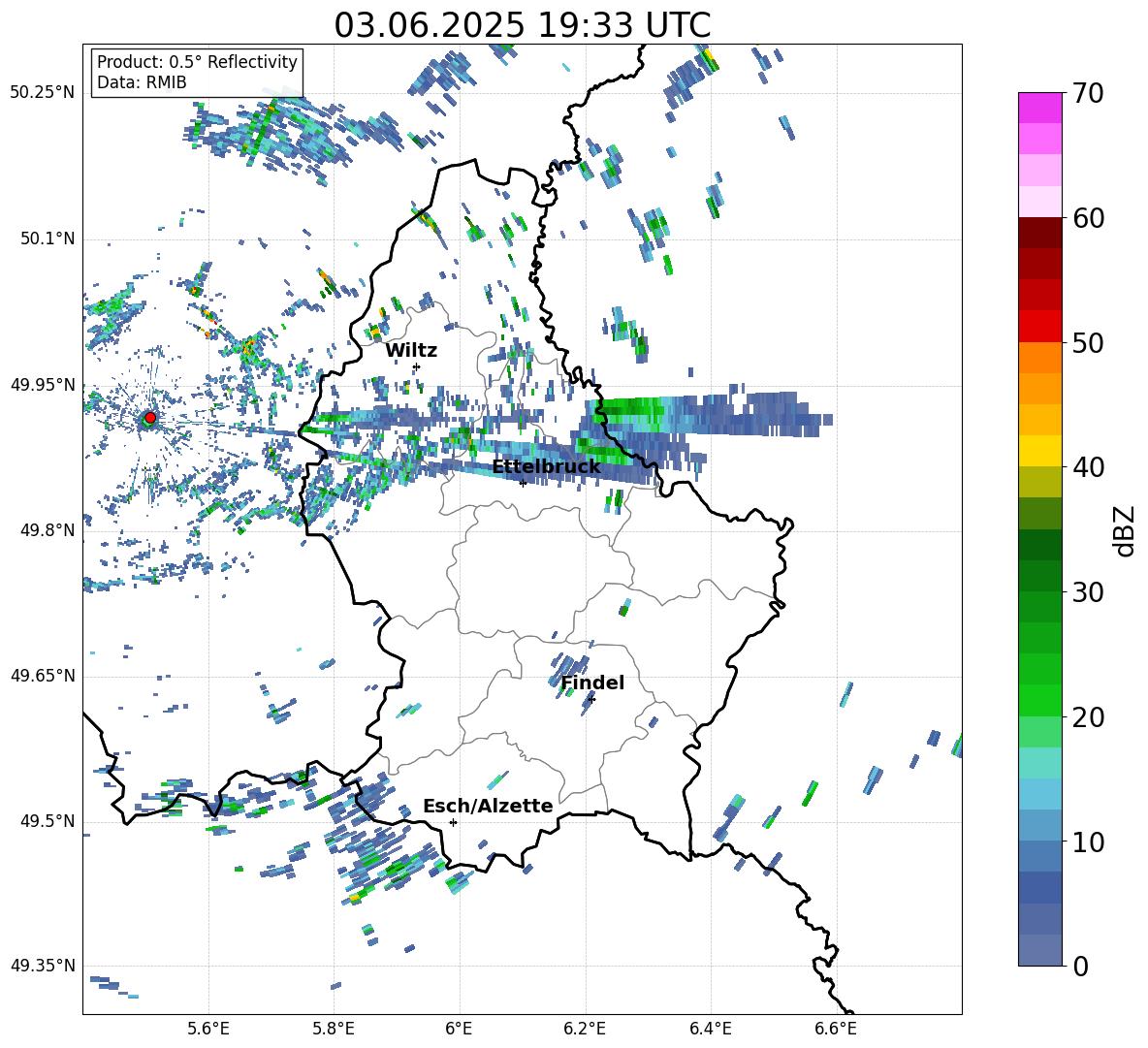Click the Wiltz city label
Viewport: 1148px width, 1048px height.
pos(411,351)
